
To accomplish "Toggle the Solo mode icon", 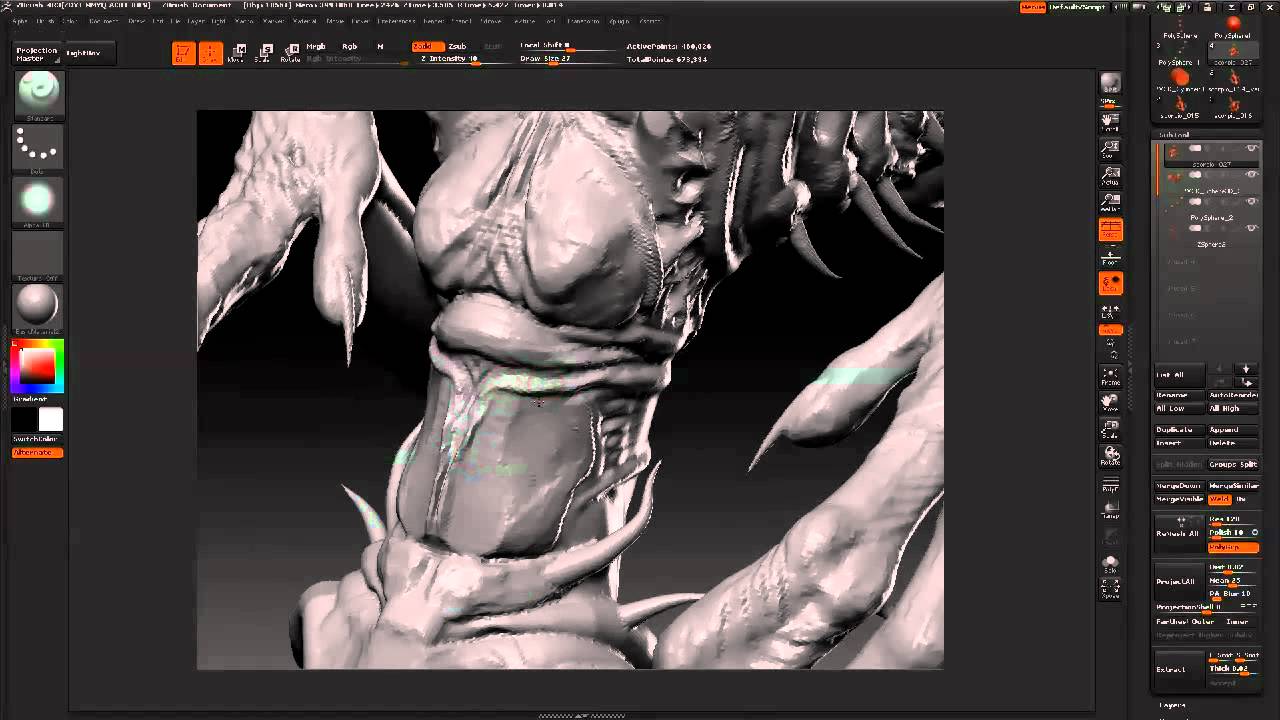I will pyautogui.click(x=1110, y=565).
